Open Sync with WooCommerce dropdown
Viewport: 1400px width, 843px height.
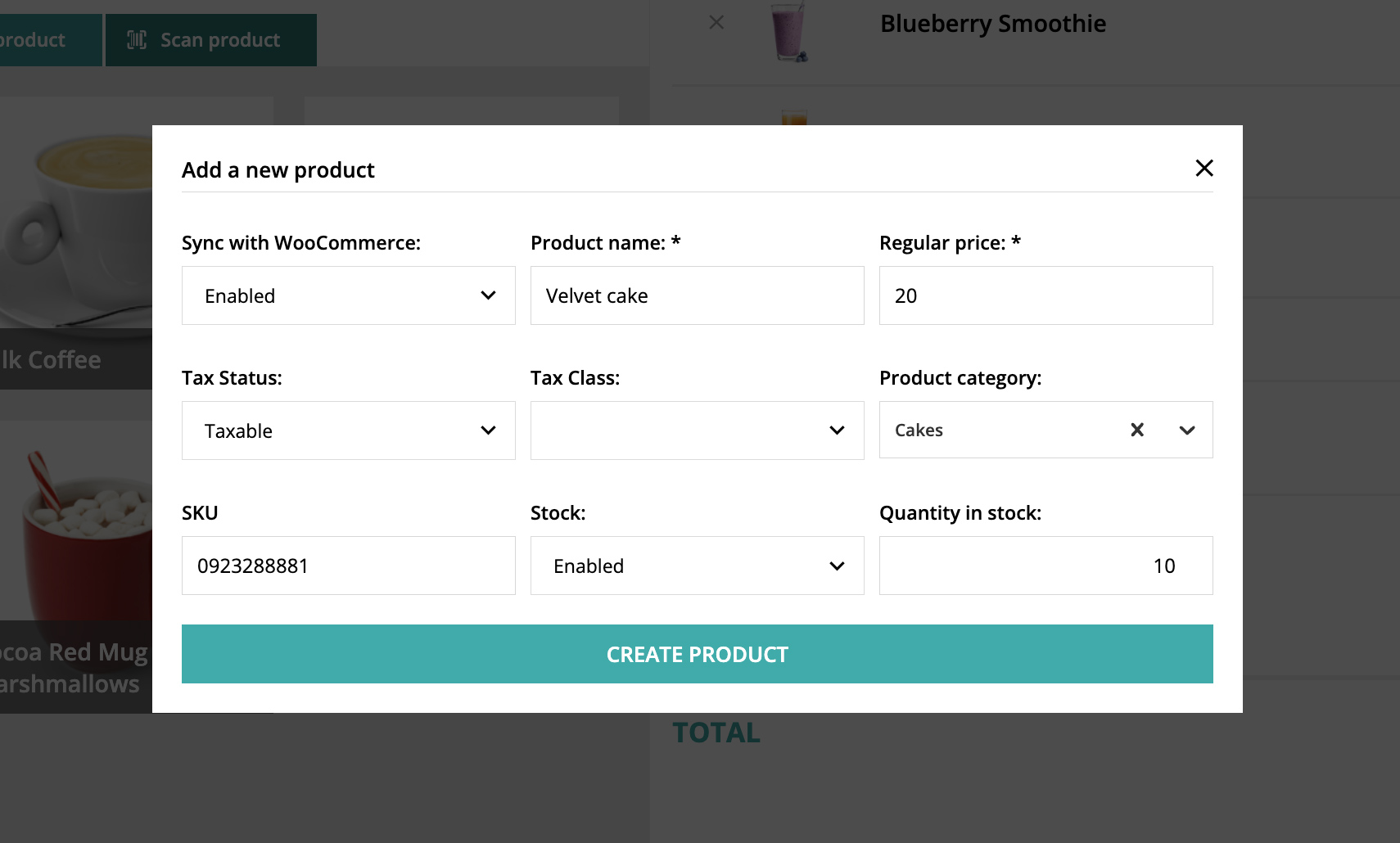pos(348,295)
